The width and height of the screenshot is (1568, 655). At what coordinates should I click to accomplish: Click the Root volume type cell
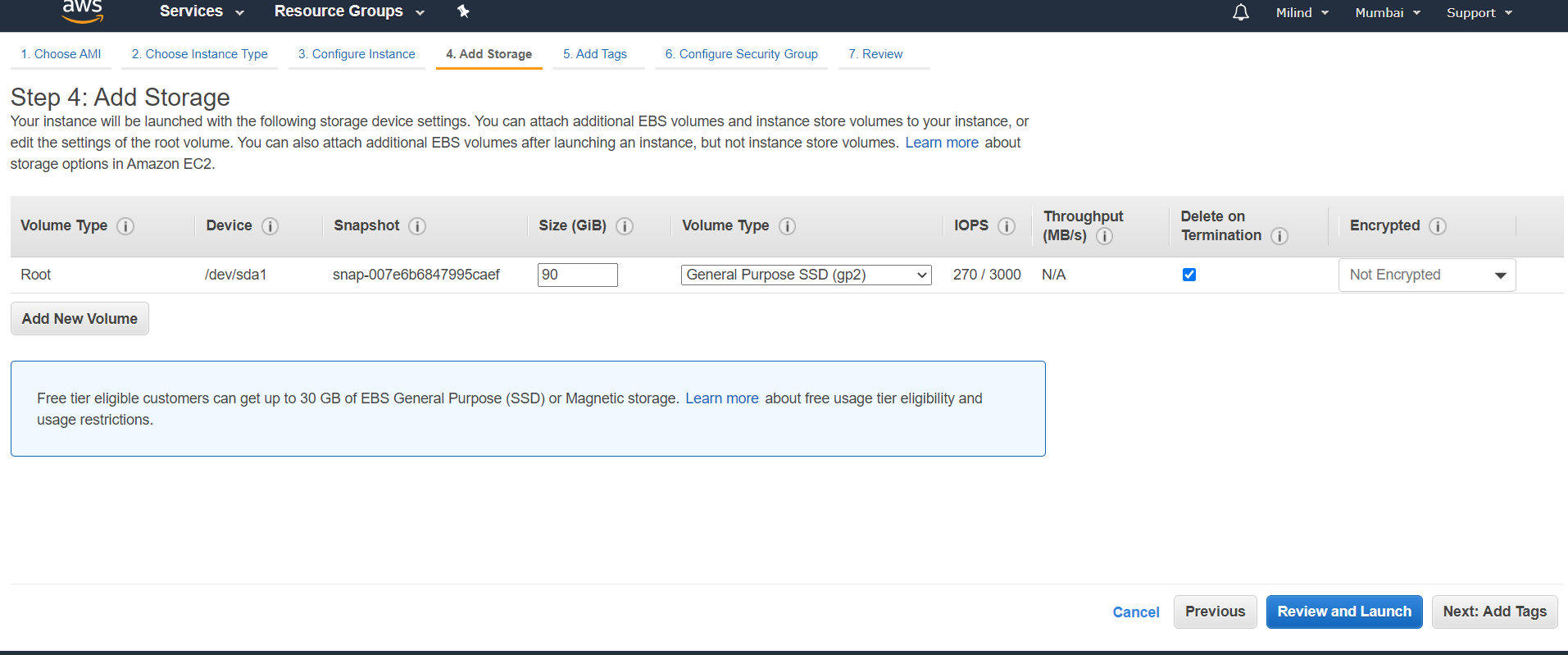click(x=36, y=275)
